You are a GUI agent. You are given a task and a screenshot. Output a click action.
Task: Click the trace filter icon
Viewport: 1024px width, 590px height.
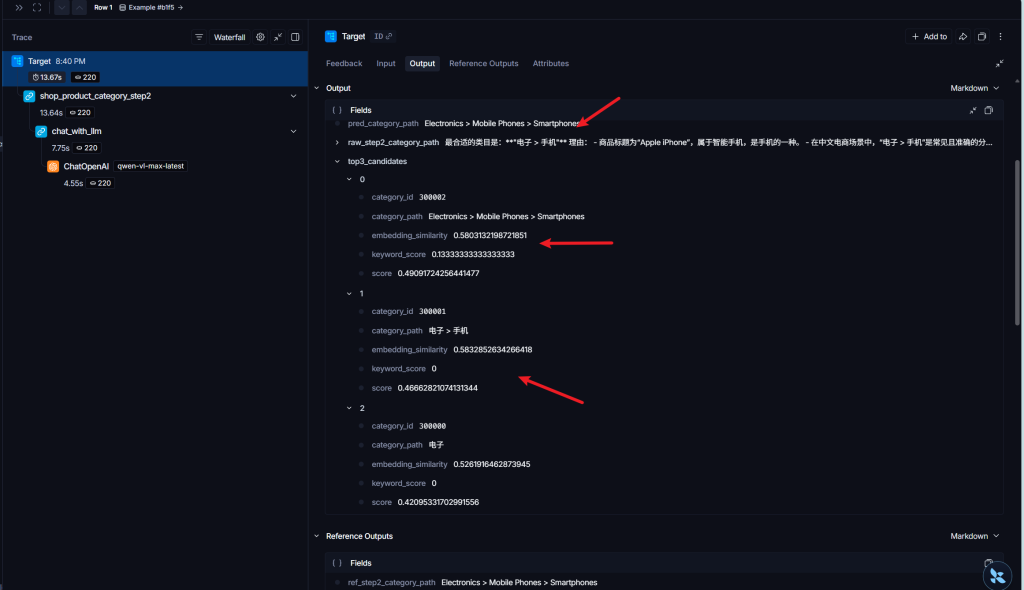point(199,37)
